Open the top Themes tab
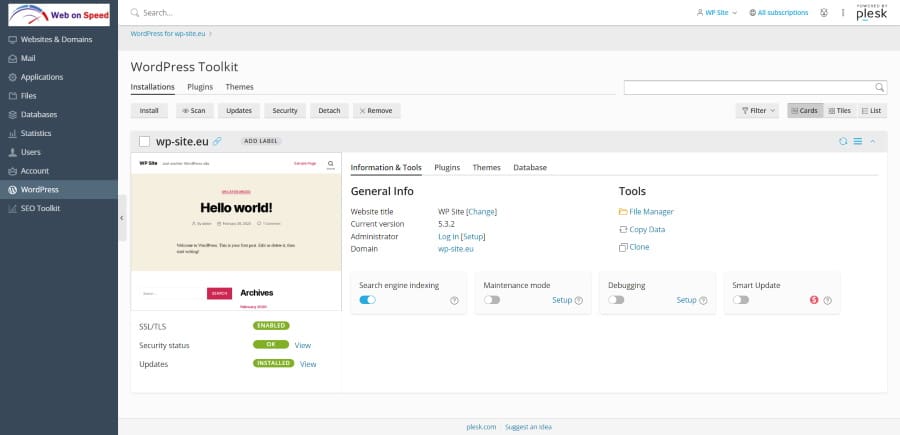900x435 pixels. [x=239, y=87]
